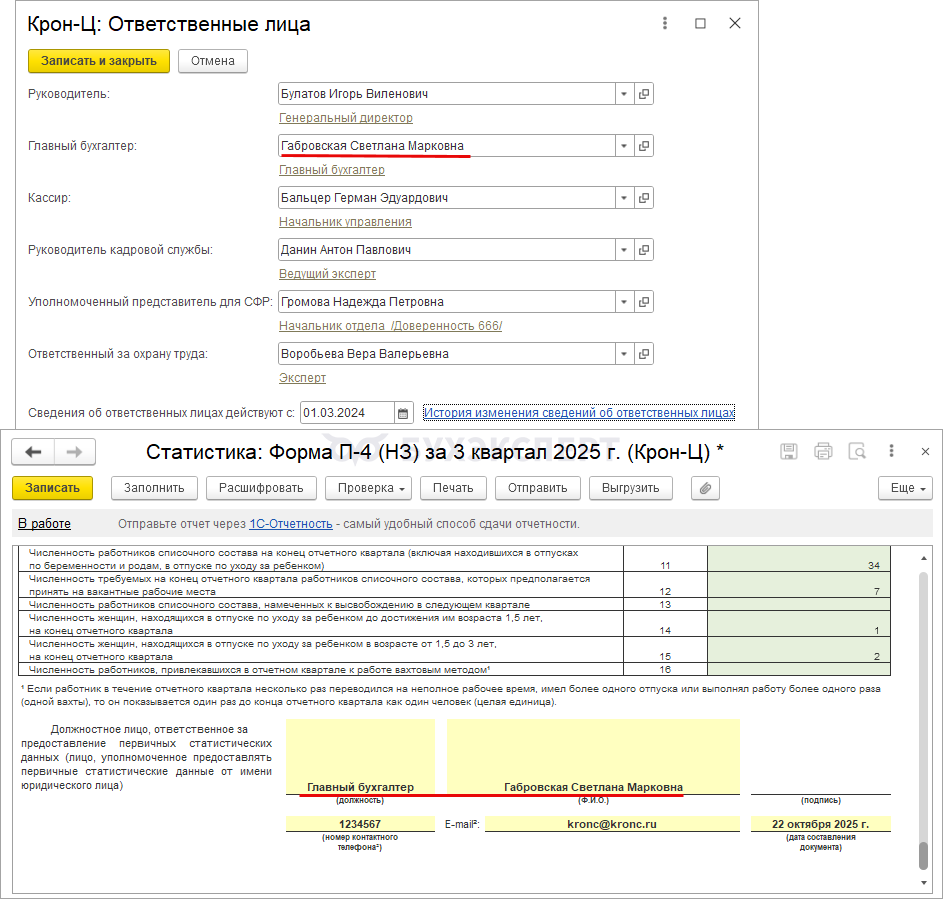Click the Заполнить button
This screenshot has width=943, height=899.
pyautogui.click(x=154, y=488)
